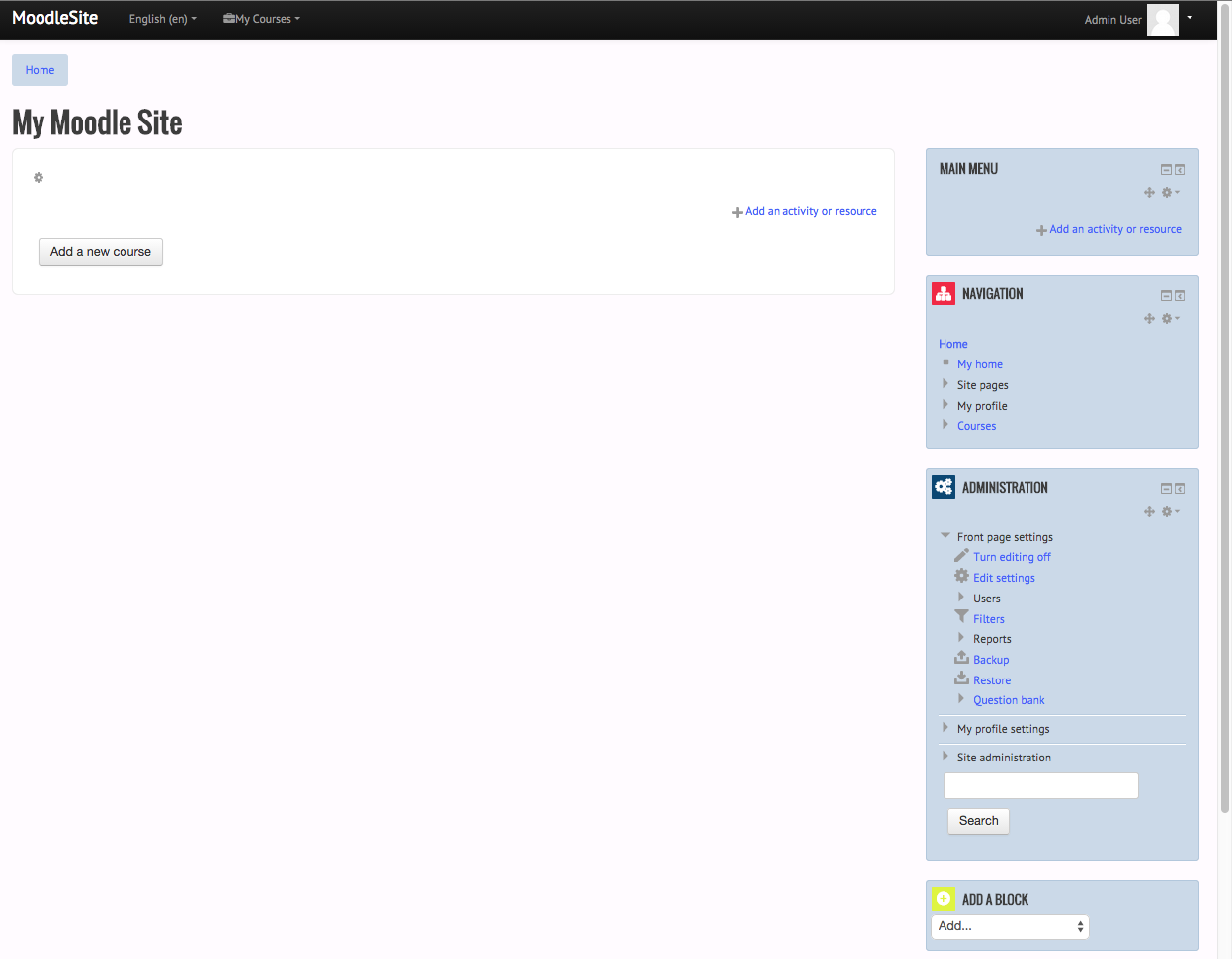Expand My profile in Navigation
The image size is (1232, 959).
coord(945,405)
